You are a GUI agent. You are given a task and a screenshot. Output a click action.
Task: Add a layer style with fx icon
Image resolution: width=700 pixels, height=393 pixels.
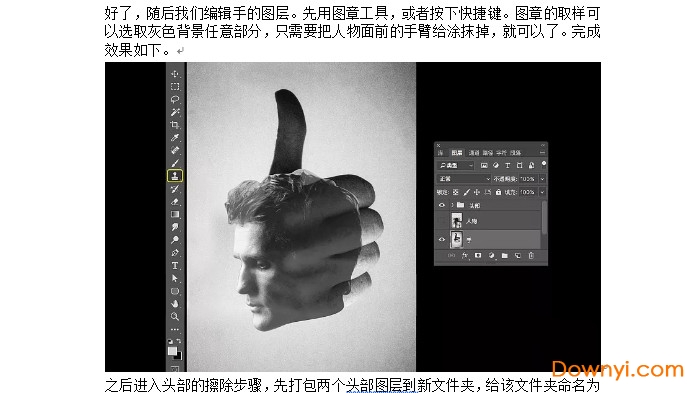coord(465,255)
